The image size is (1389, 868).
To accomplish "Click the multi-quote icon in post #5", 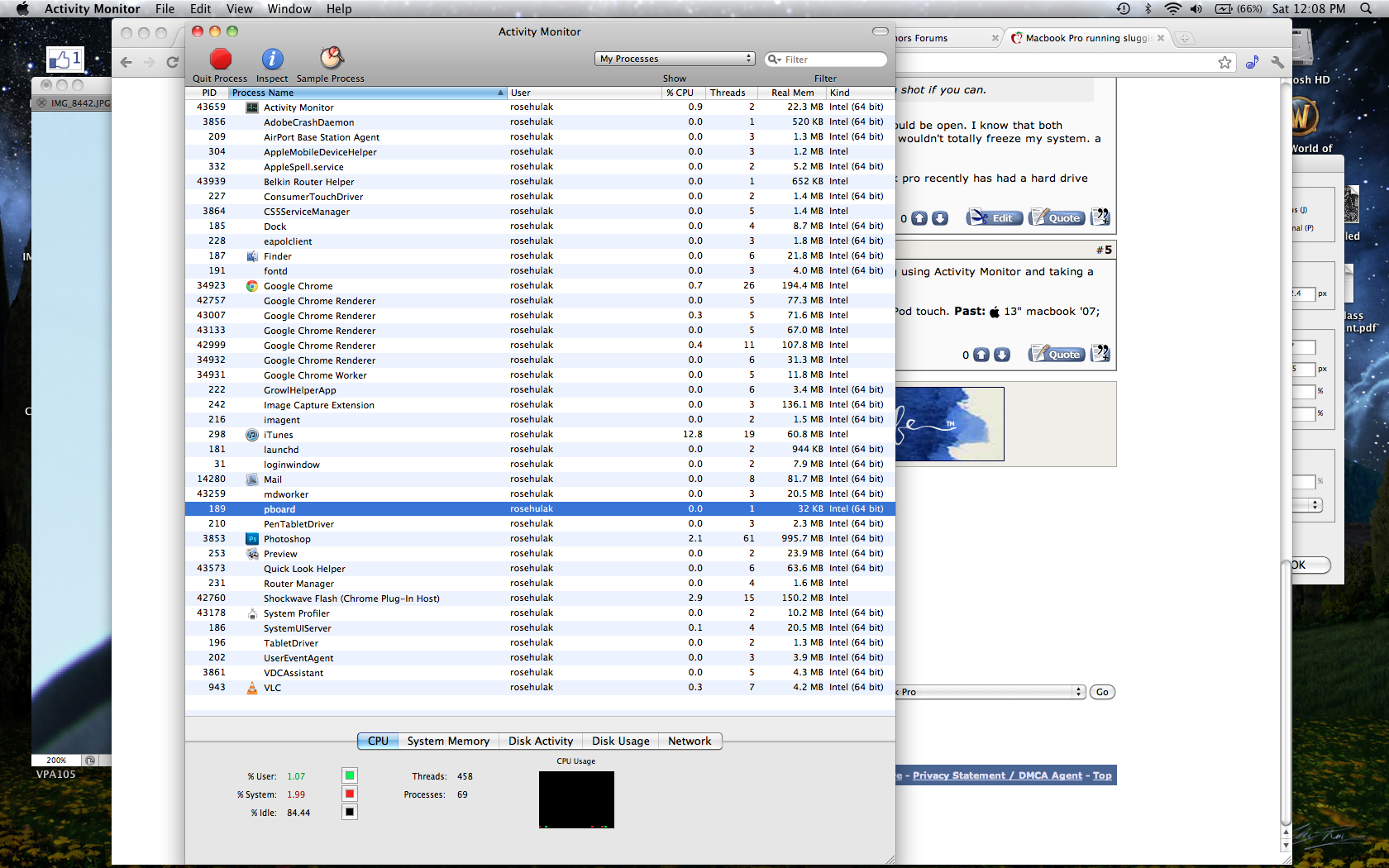I will tap(1100, 354).
